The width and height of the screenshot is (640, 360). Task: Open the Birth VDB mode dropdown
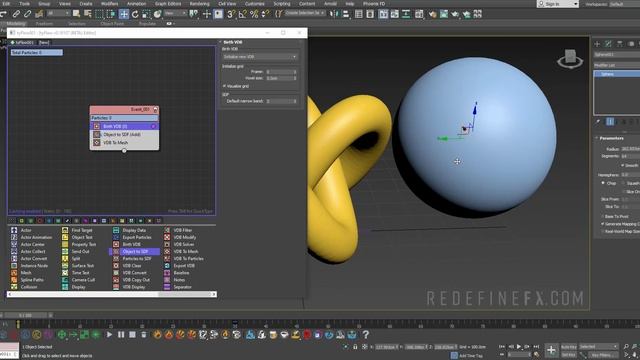click(260, 57)
